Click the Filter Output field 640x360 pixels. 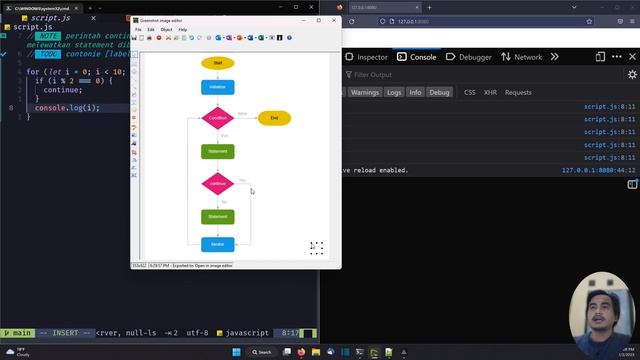pos(484,75)
